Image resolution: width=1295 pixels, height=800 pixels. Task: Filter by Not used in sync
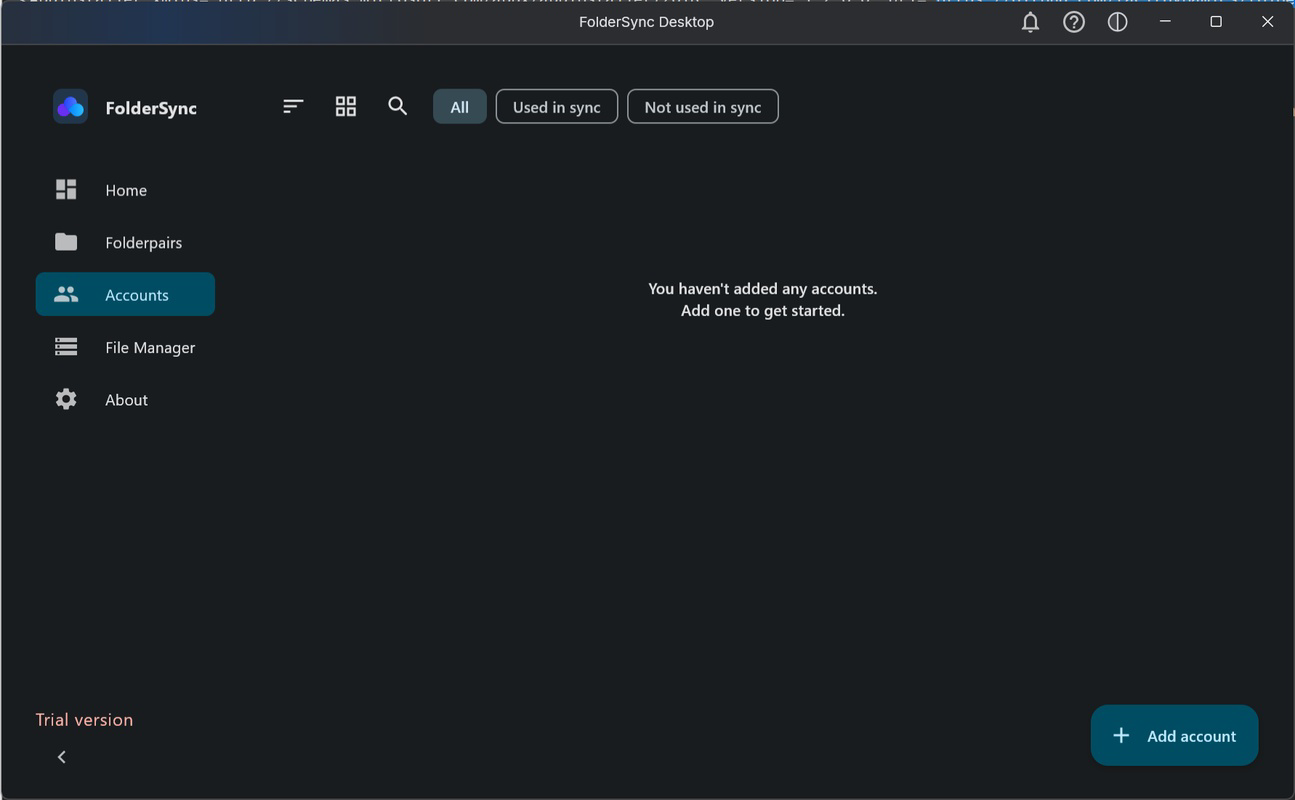[x=703, y=107]
